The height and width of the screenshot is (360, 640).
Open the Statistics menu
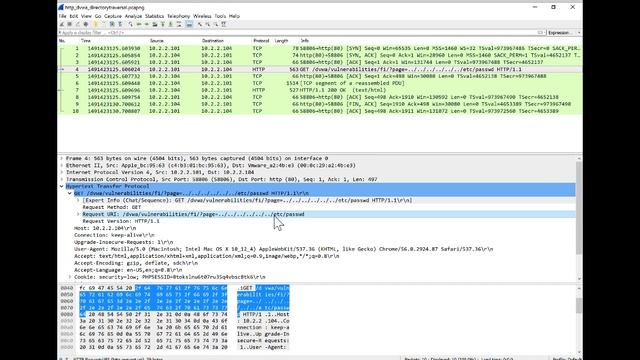[155, 16]
